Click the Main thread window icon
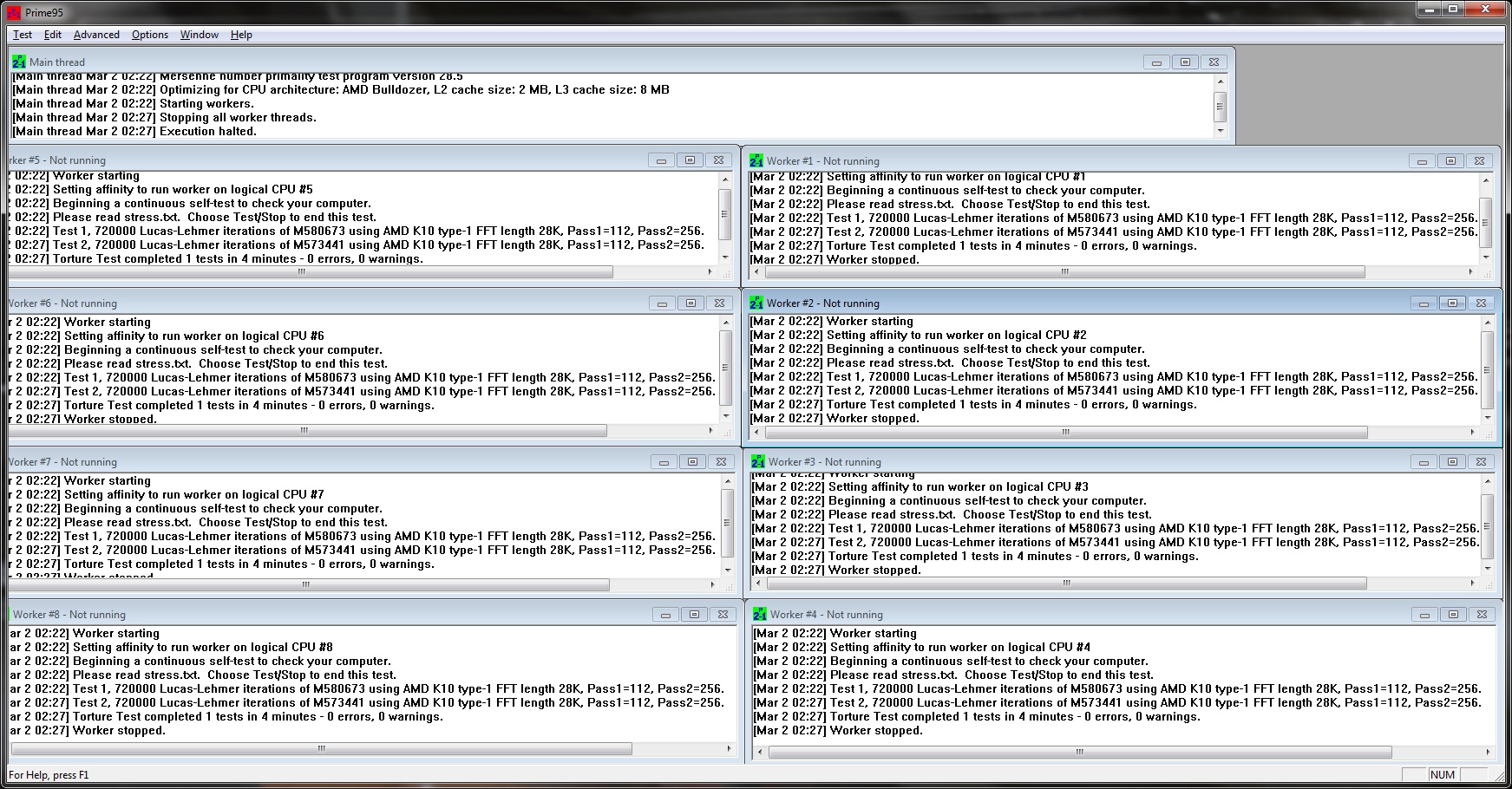Viewport: 1512px width, 789px height. click(x=19, y=62)
